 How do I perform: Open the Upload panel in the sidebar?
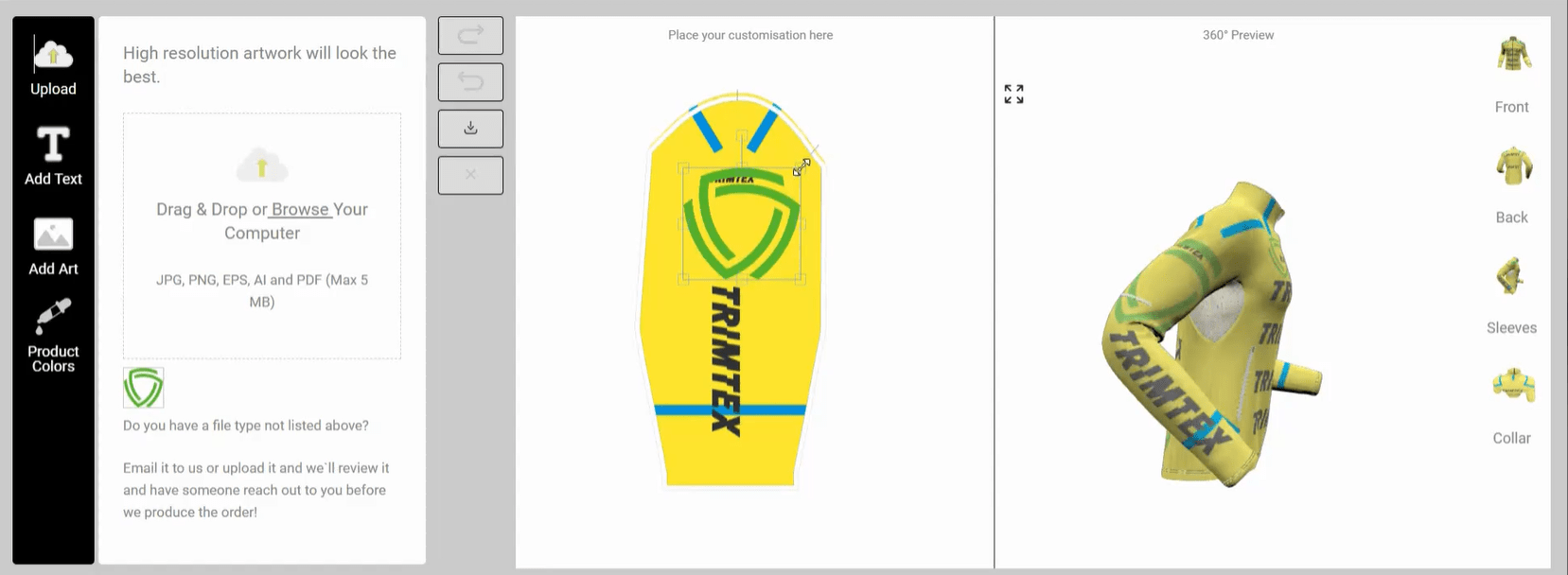(x=53, y=66)
